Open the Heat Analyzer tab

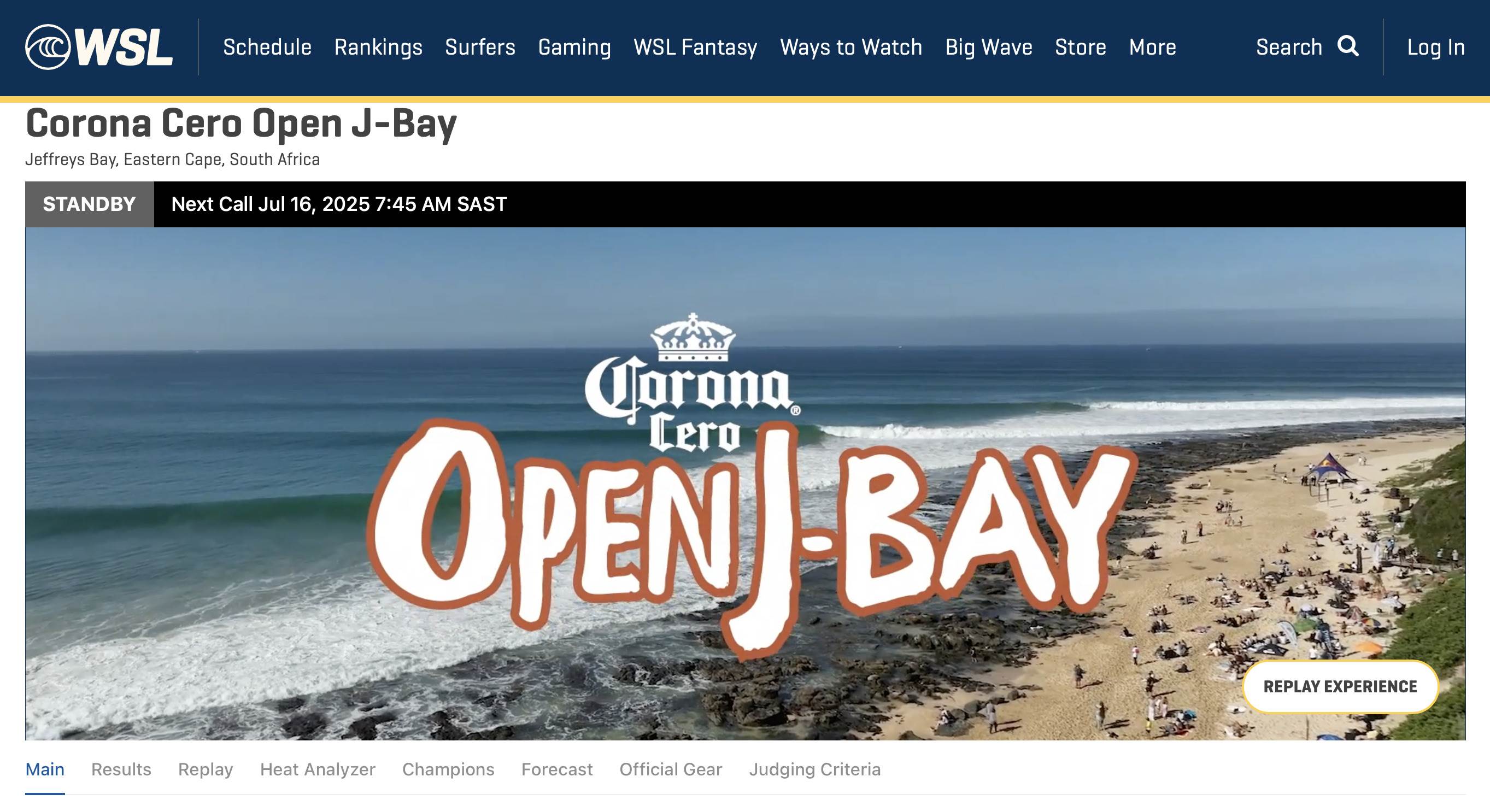318,769
